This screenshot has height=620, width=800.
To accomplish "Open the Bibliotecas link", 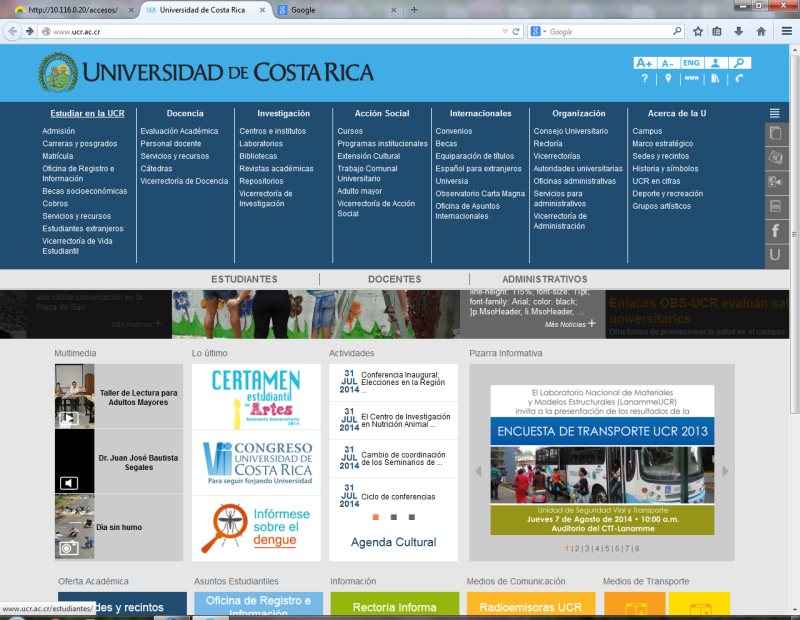I will pyautogui.click(x=258, y=156).
